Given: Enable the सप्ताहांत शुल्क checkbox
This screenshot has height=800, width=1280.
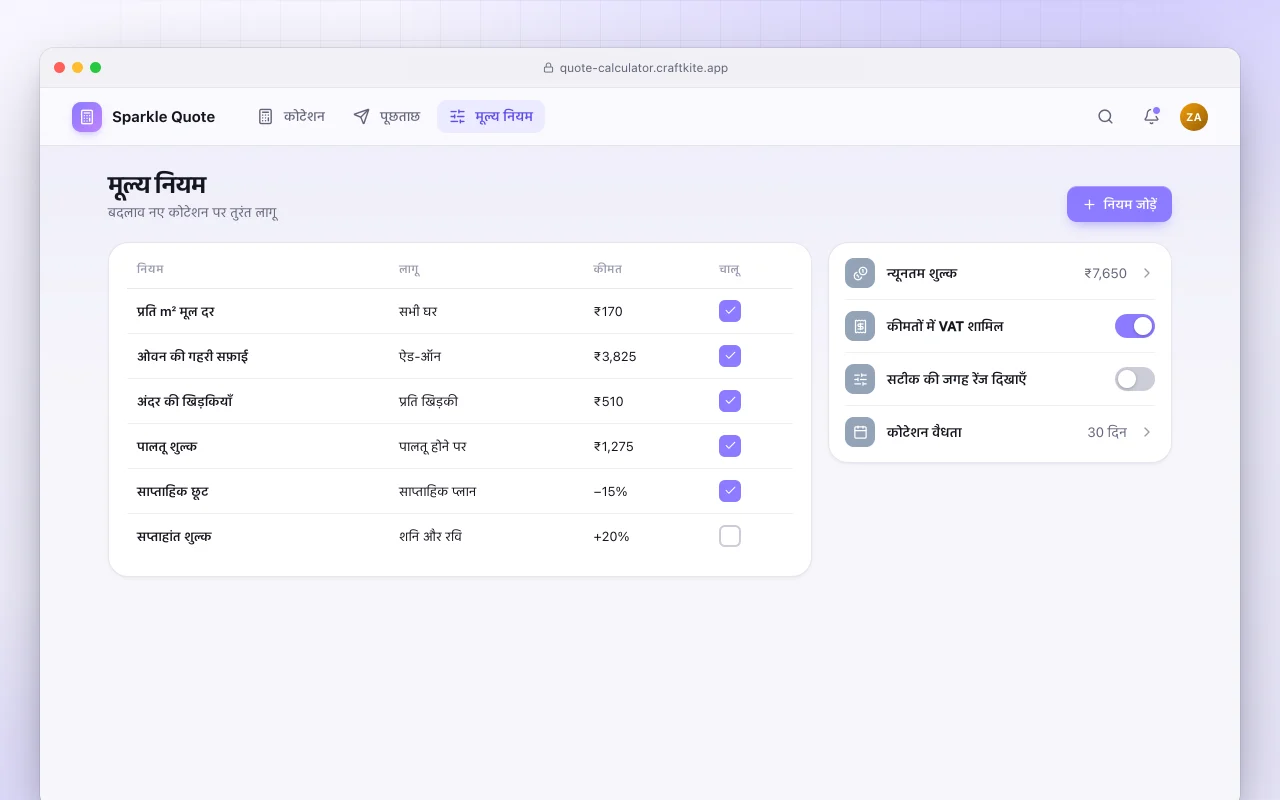Looking at the screenshot, I should 730,536.
